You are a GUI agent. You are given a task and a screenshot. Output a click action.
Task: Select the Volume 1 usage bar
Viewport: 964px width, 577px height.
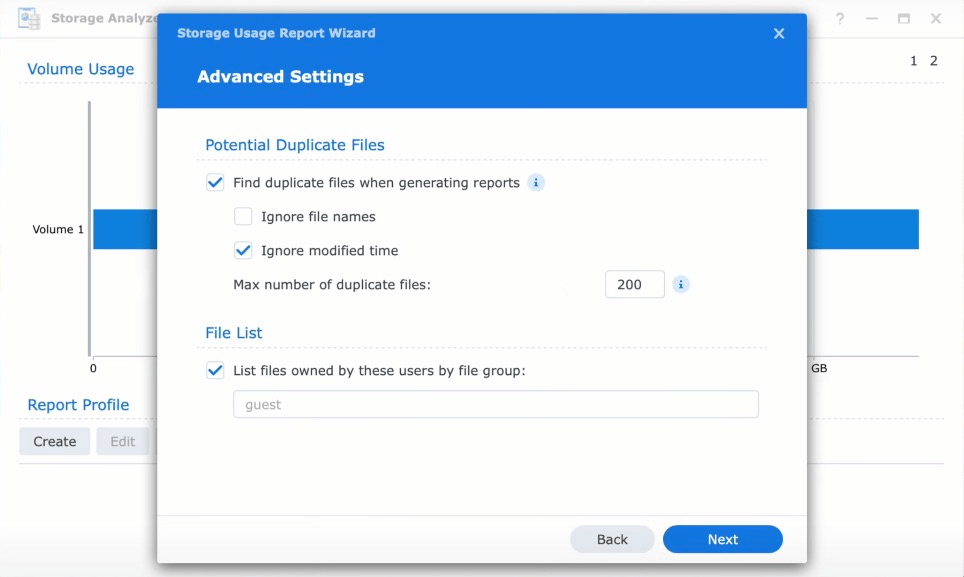[x=862, y=229]
